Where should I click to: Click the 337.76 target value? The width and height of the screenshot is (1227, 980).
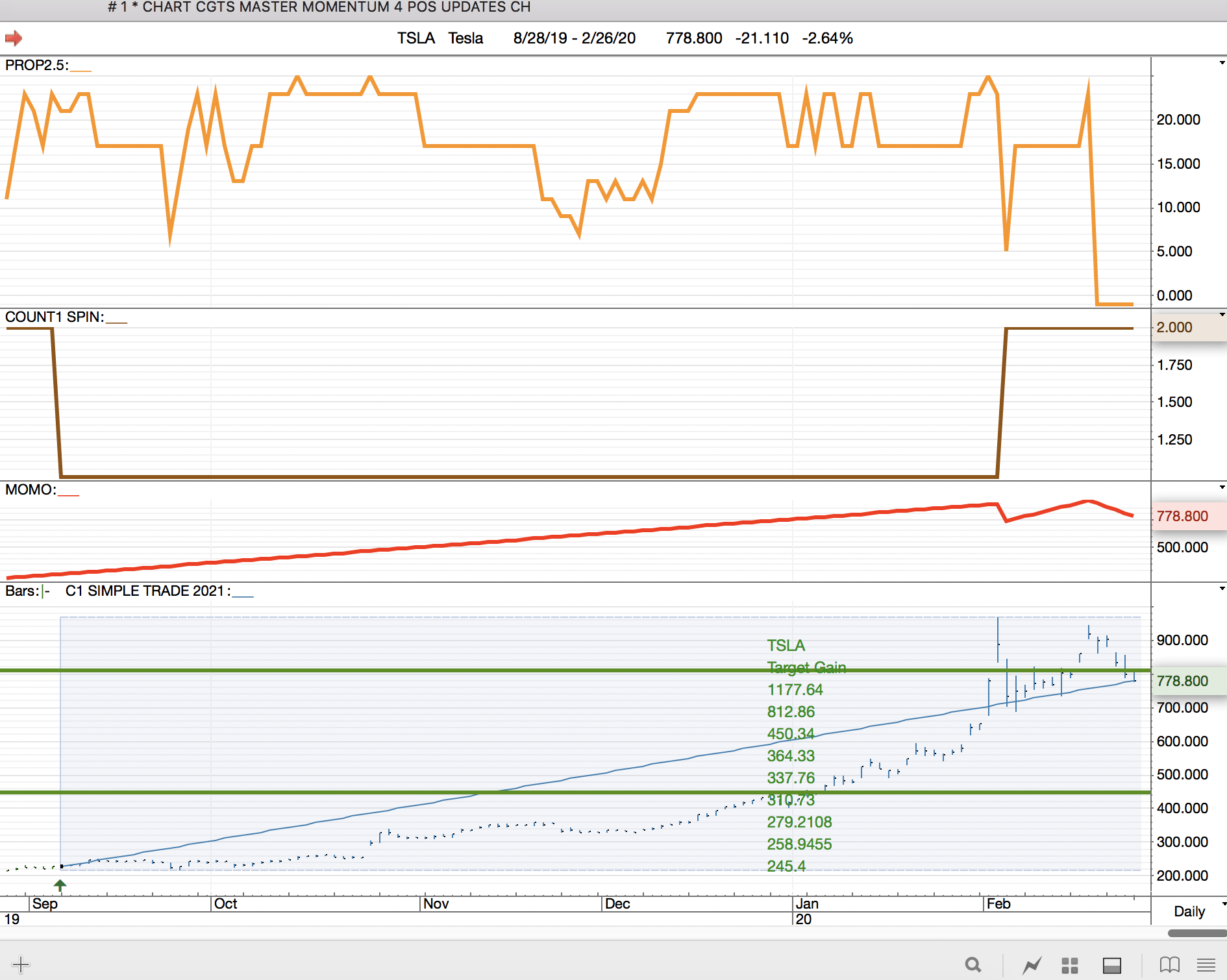tap(791, 778)
